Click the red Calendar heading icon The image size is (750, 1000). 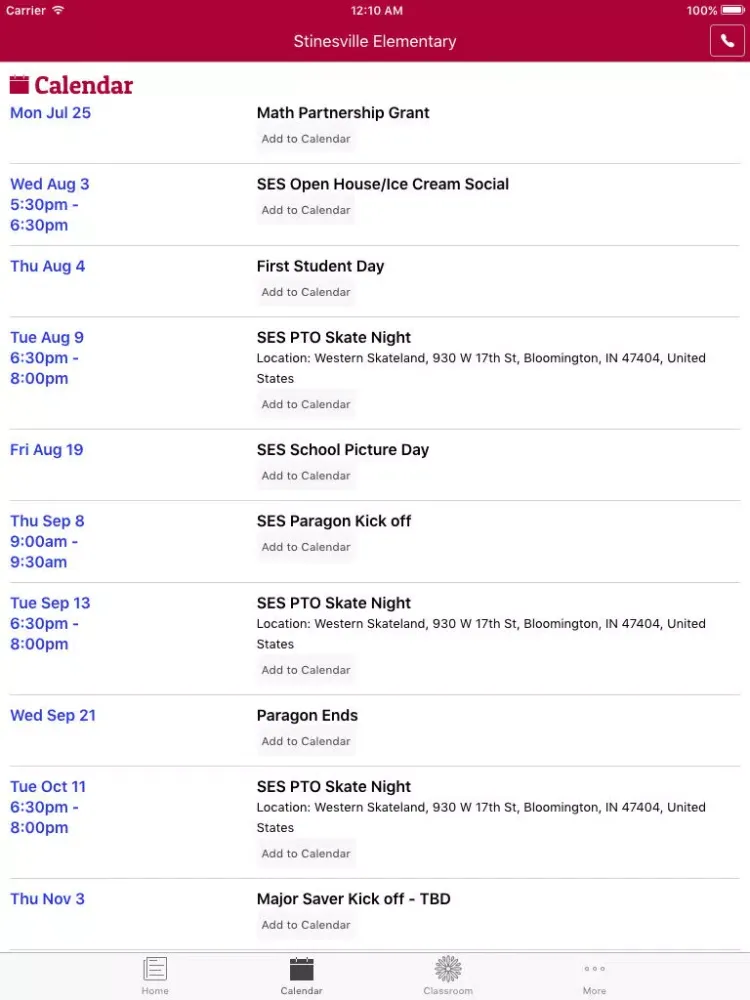(x=19, y=85)
